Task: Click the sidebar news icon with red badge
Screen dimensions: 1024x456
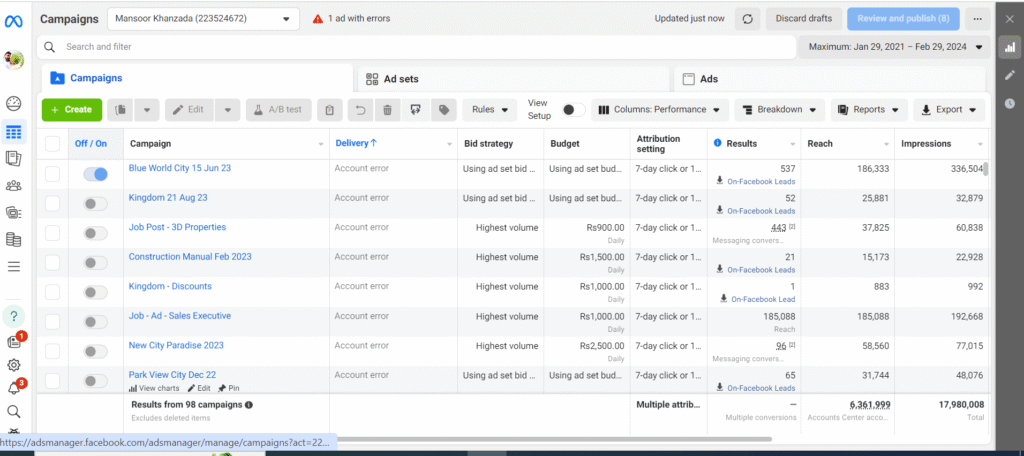Action: [14, 340]
